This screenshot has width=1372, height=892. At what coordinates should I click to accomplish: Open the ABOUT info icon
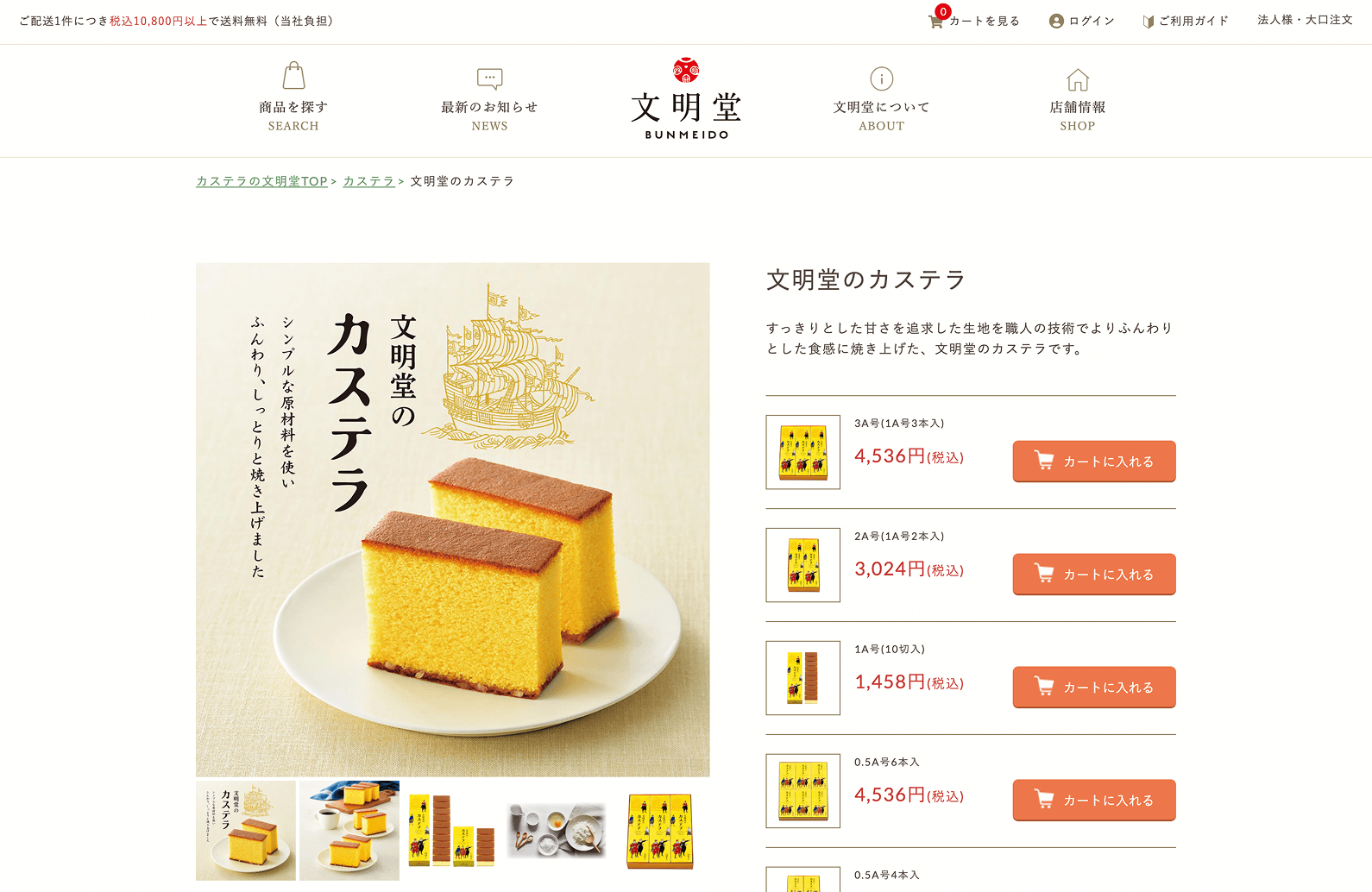(x=881, y=79)
